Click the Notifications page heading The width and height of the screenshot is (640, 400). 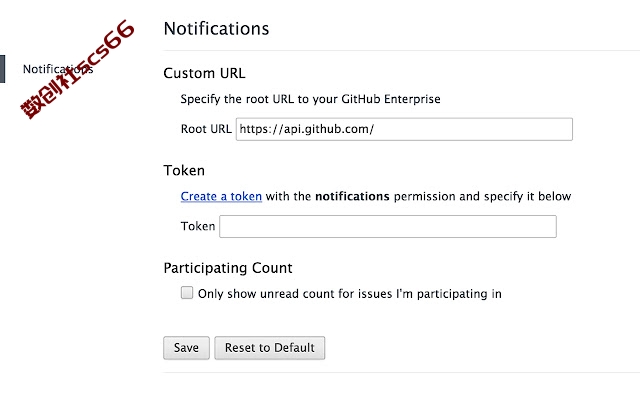click(x=216, y=29)
